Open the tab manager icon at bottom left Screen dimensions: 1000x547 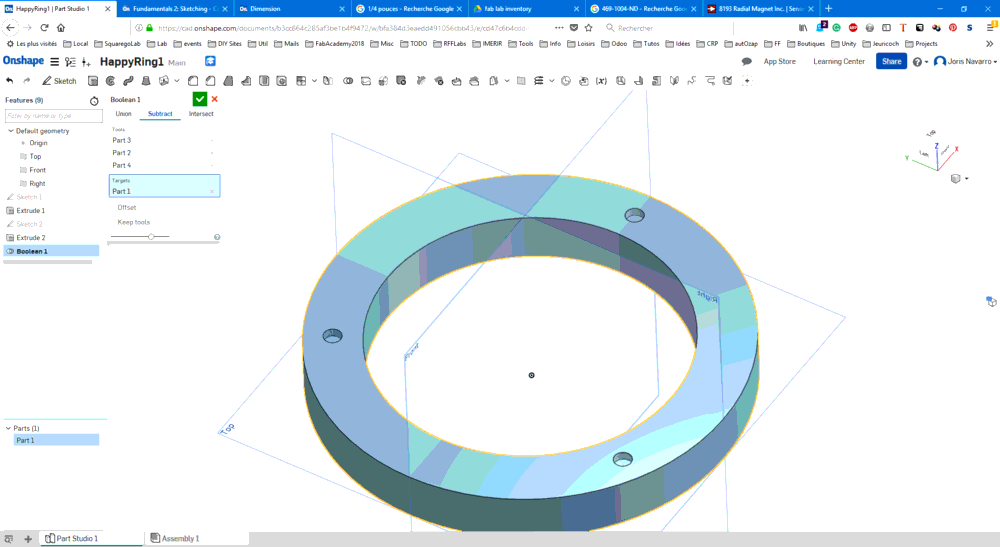click(9, 539)
